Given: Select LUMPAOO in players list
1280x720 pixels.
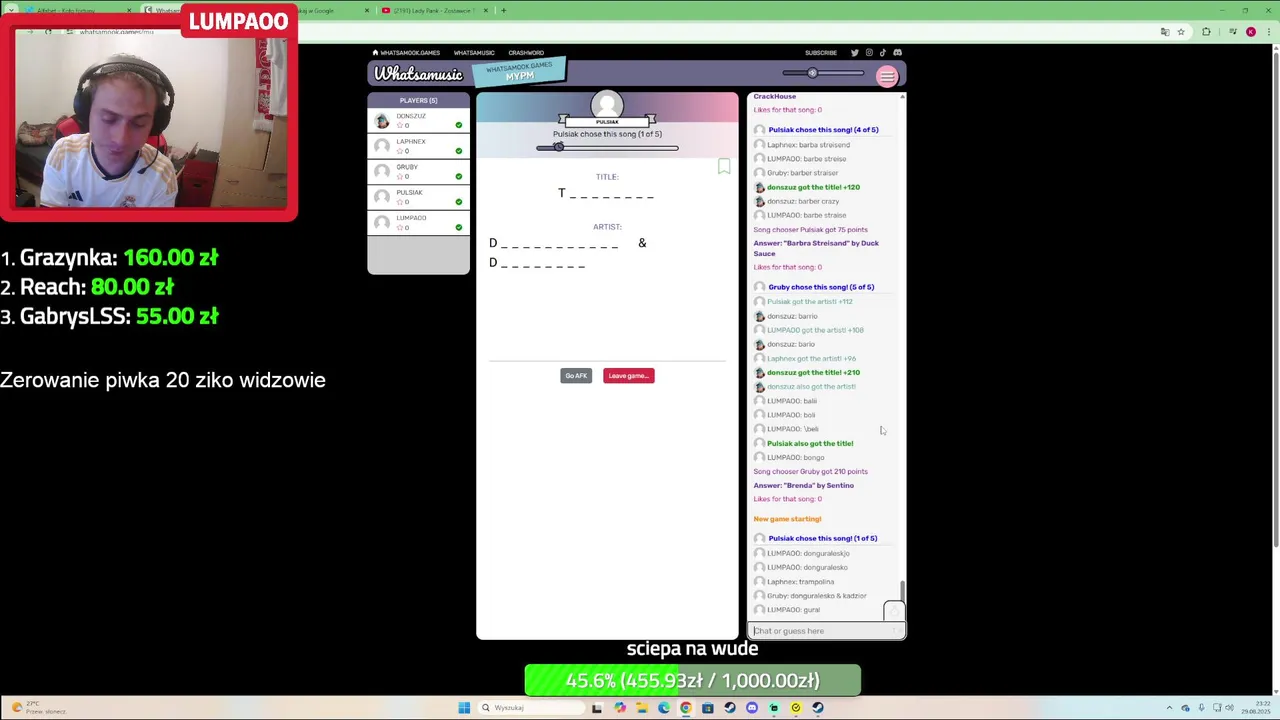Looking at the screenshot, I should click(x=418, y=222).
